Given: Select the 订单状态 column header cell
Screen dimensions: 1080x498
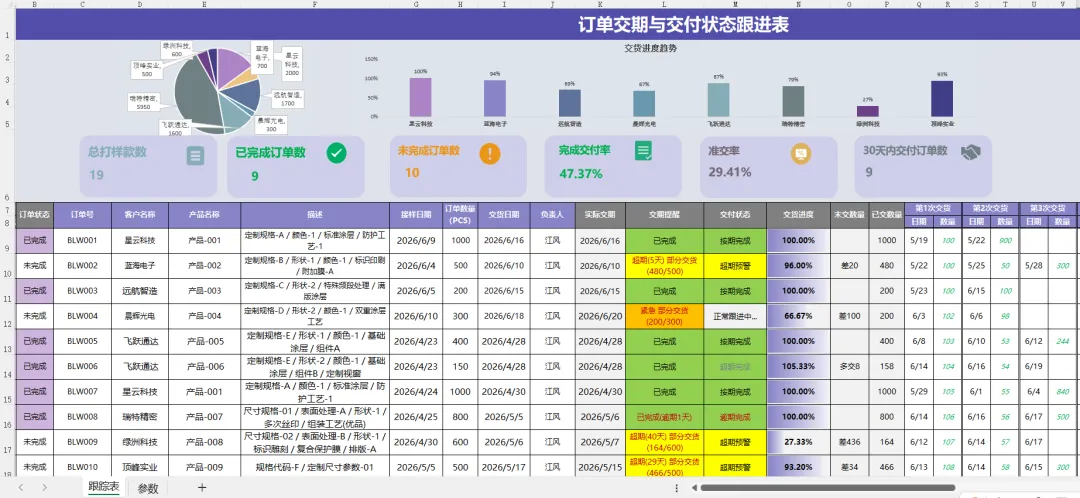Looking at the screenshot, I should [34, 215].
